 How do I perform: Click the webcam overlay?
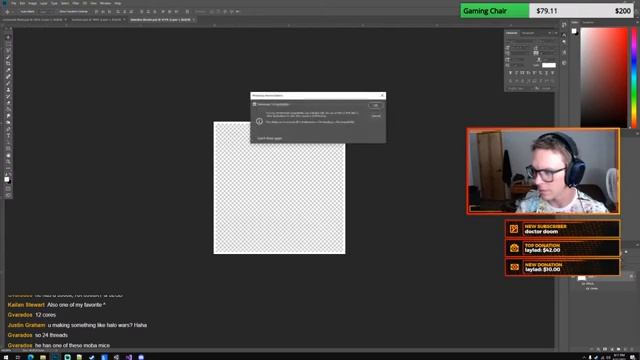[x=543, y=171]
